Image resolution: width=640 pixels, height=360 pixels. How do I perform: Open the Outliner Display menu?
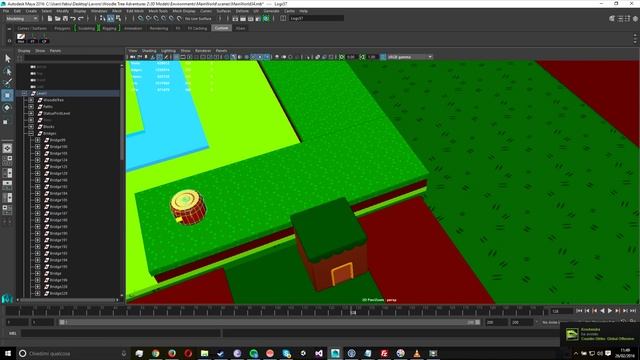click(x=24, y=51)
